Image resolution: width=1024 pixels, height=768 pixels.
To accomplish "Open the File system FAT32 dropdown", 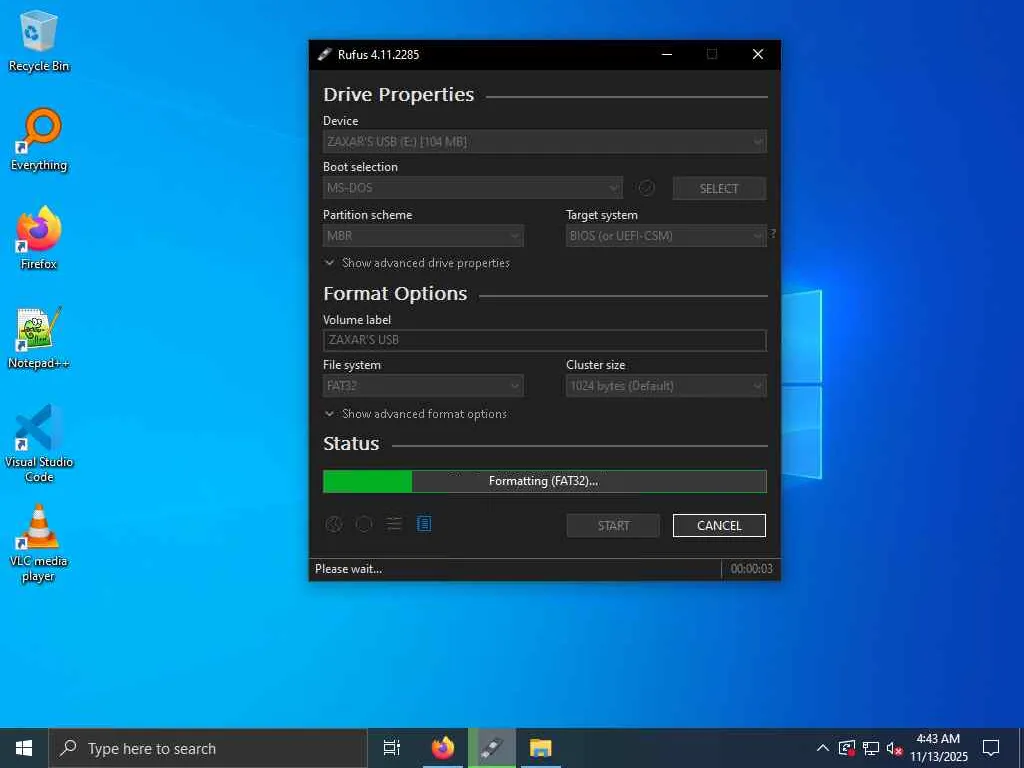I will point(423,386).
